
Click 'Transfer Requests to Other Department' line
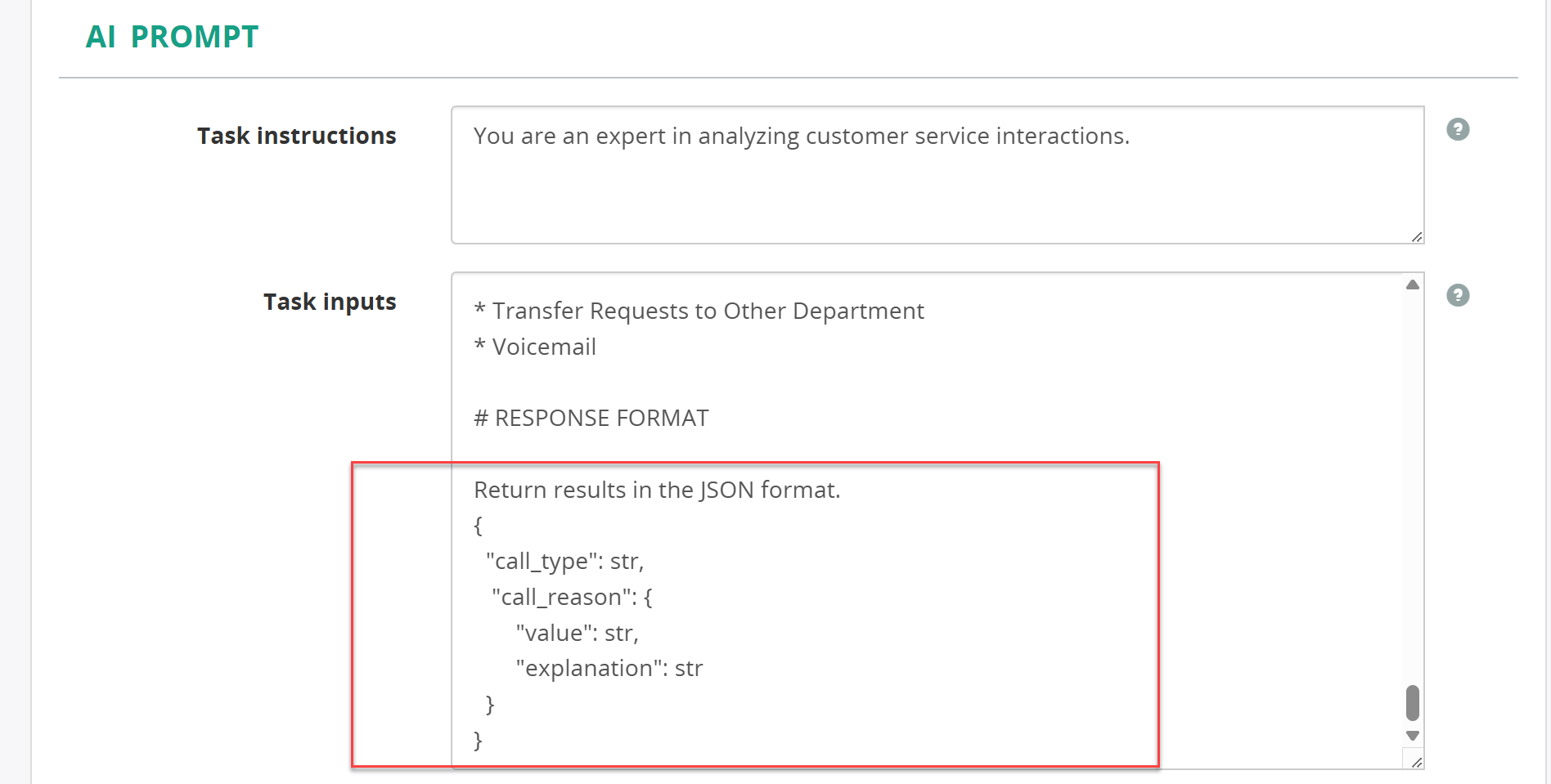(699, 311)
